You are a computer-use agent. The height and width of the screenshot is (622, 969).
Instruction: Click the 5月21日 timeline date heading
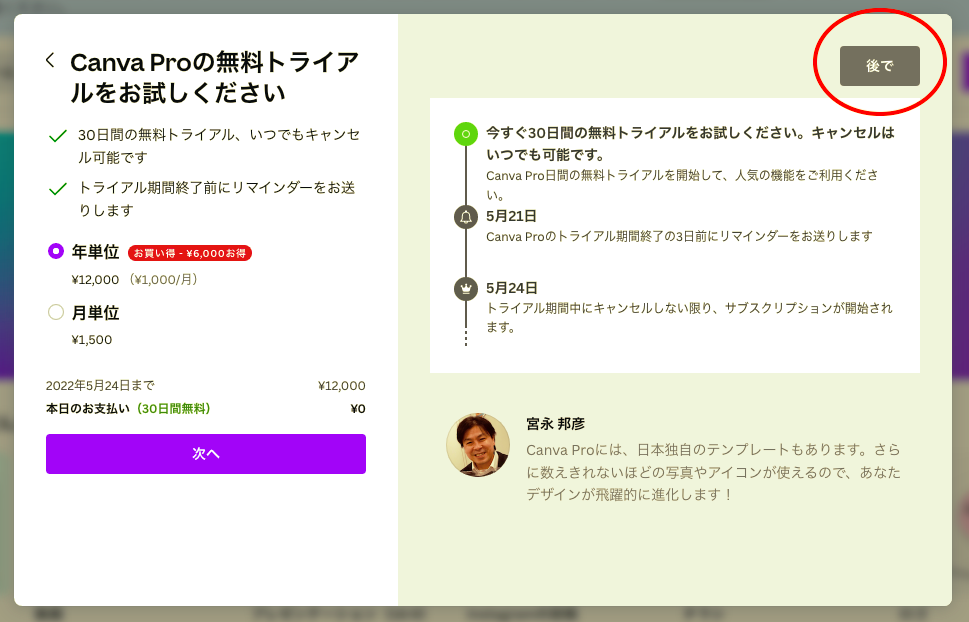coord(511,216)
